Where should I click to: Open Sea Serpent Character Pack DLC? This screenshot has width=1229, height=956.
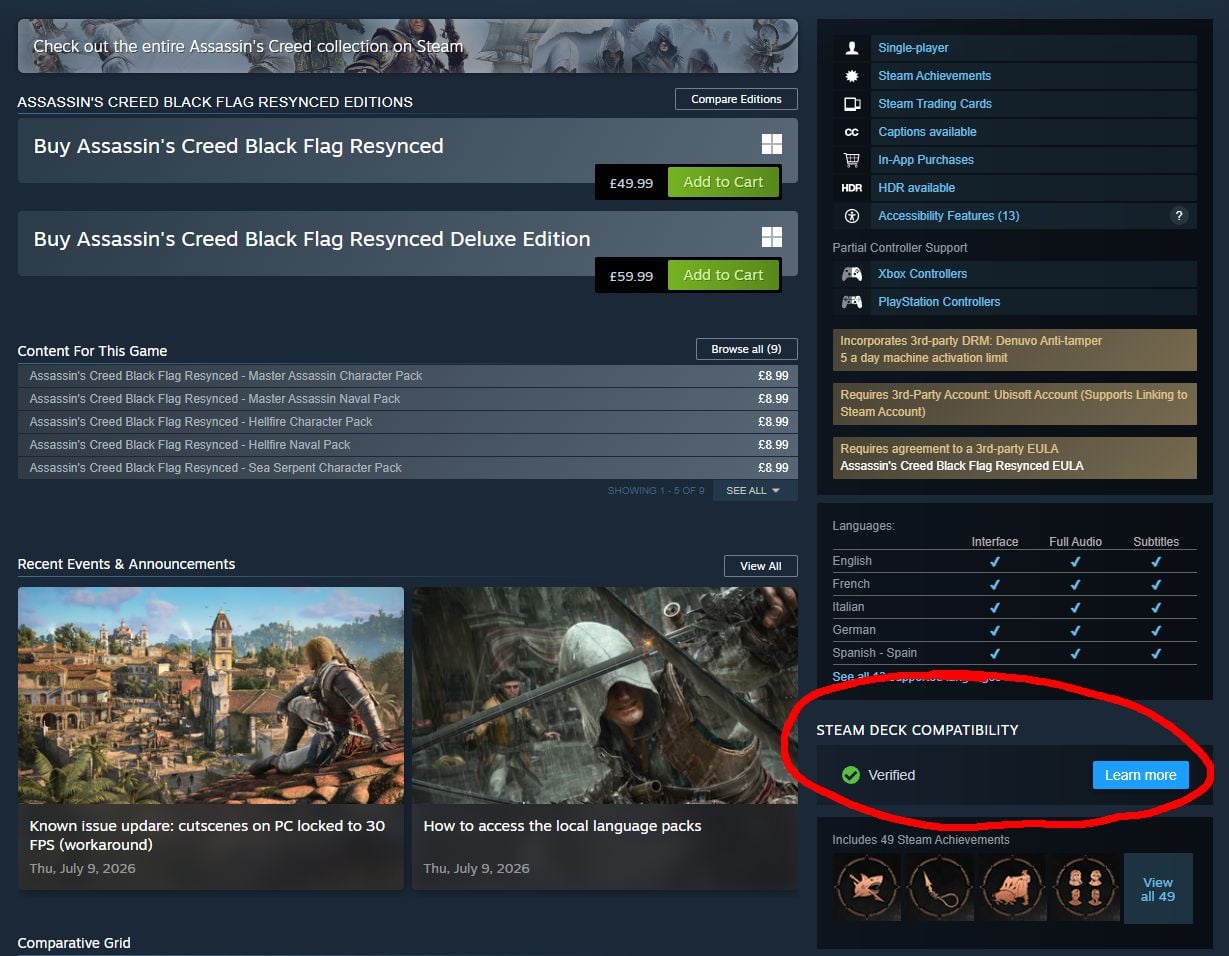point(408,468)
